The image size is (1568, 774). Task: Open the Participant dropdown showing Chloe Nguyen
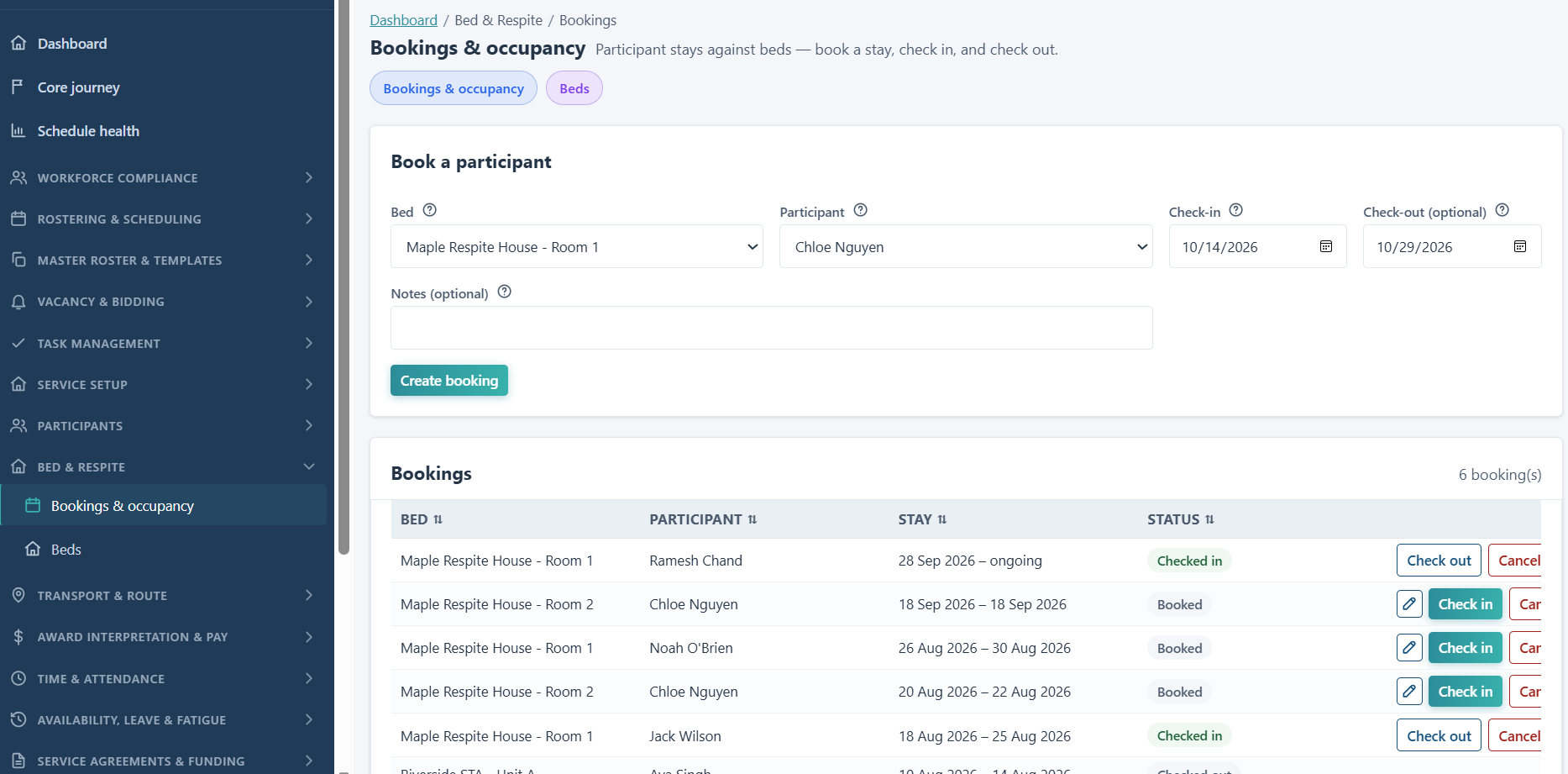(x=966, y=246)
